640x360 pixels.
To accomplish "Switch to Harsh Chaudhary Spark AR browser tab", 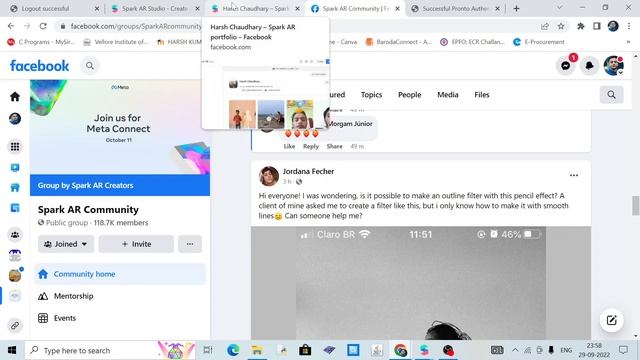I will pyautogui.click(x=255, y=8).
